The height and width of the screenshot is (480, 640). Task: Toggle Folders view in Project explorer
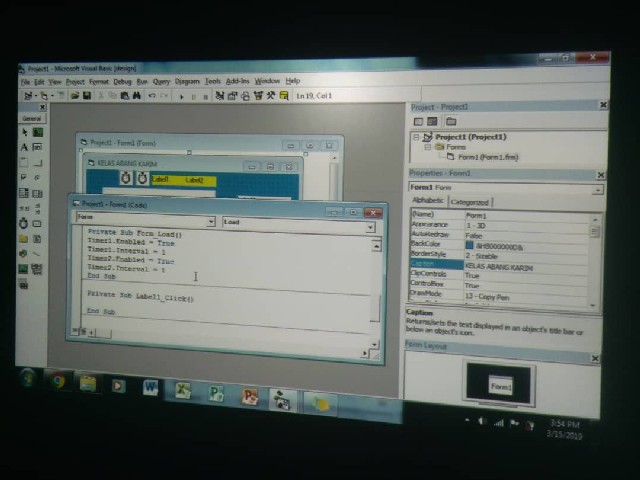[x=450, y=121]
